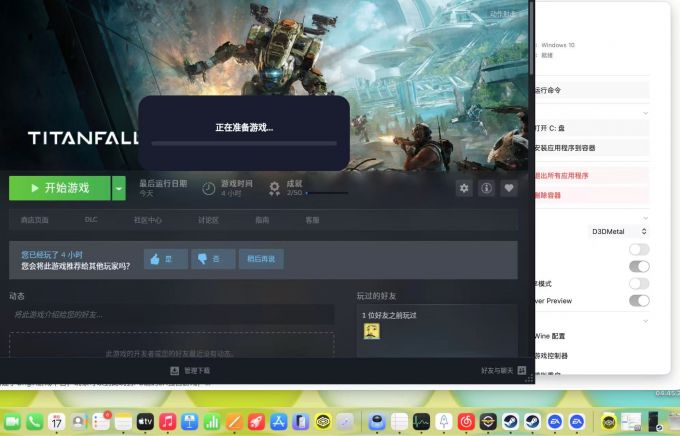The image size is (680, 436).
Task: Launch Music from the dock
Action: (x=167, y=422)
